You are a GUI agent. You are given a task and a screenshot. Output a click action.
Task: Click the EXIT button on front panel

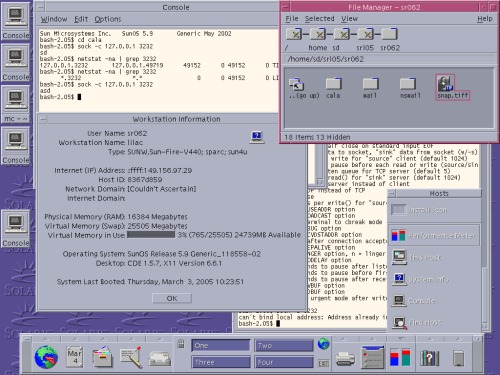(323, 363)
